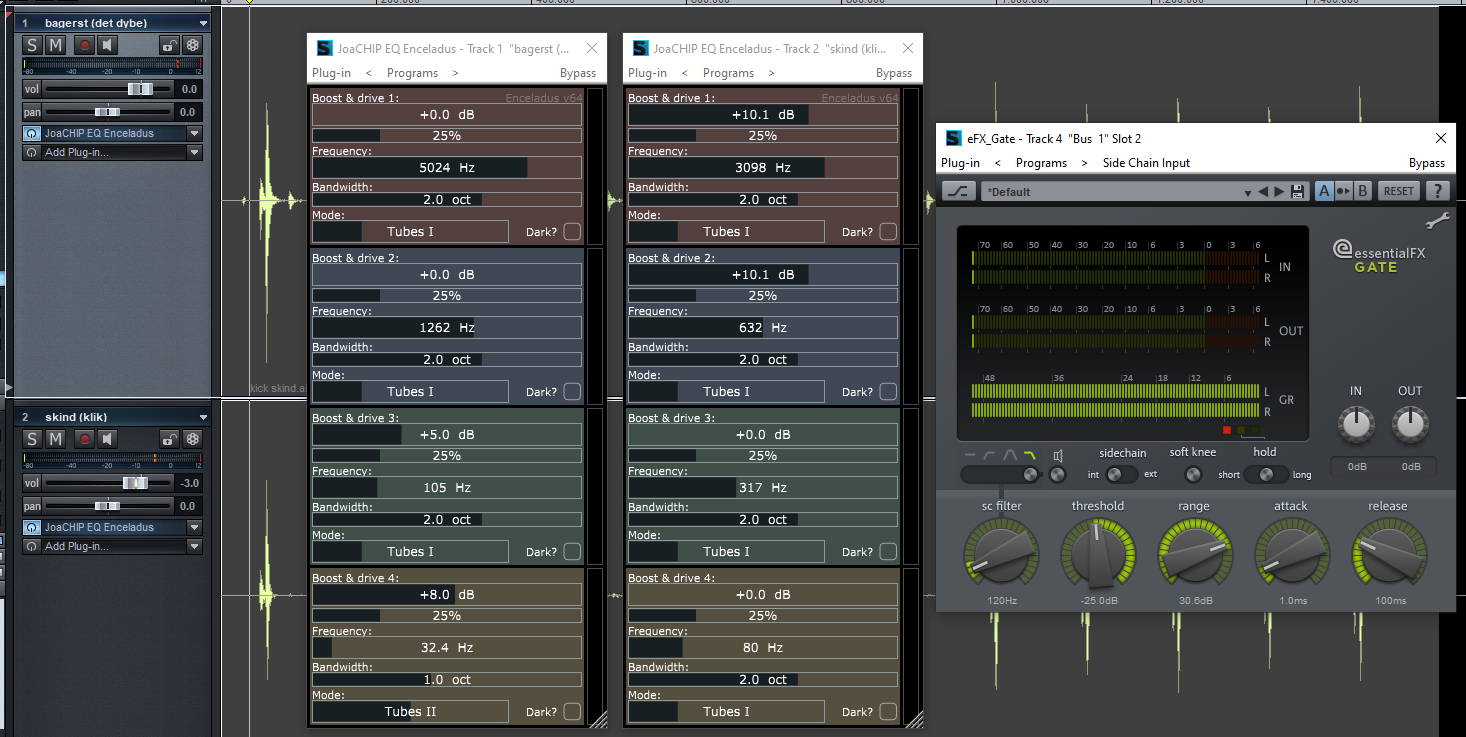Toggle monitoring speaker on track 2
1466x737 pixels.
point(108,439)
